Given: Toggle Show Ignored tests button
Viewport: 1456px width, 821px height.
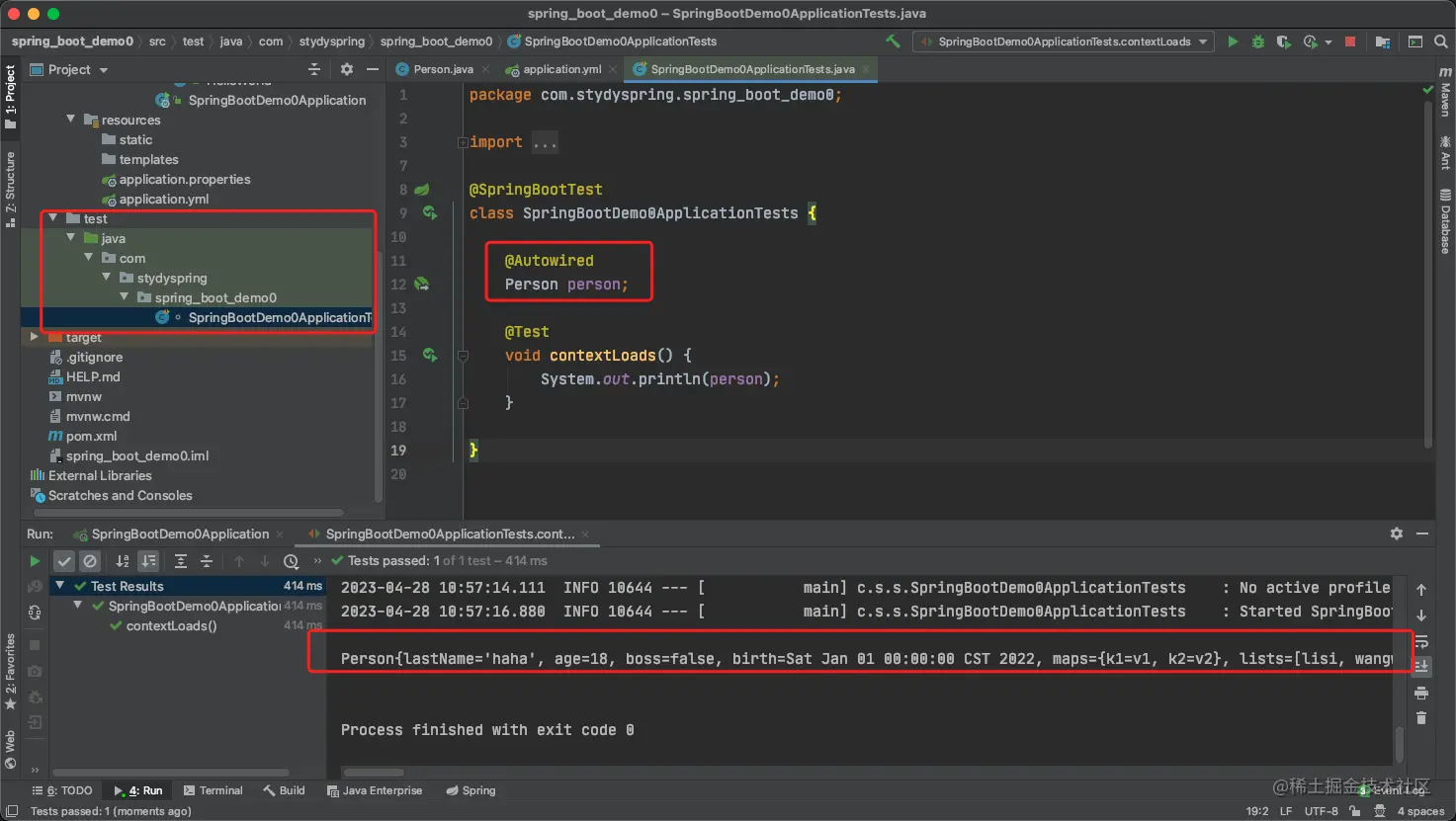Looking at the screenshot, I should (x=90, y=561).
